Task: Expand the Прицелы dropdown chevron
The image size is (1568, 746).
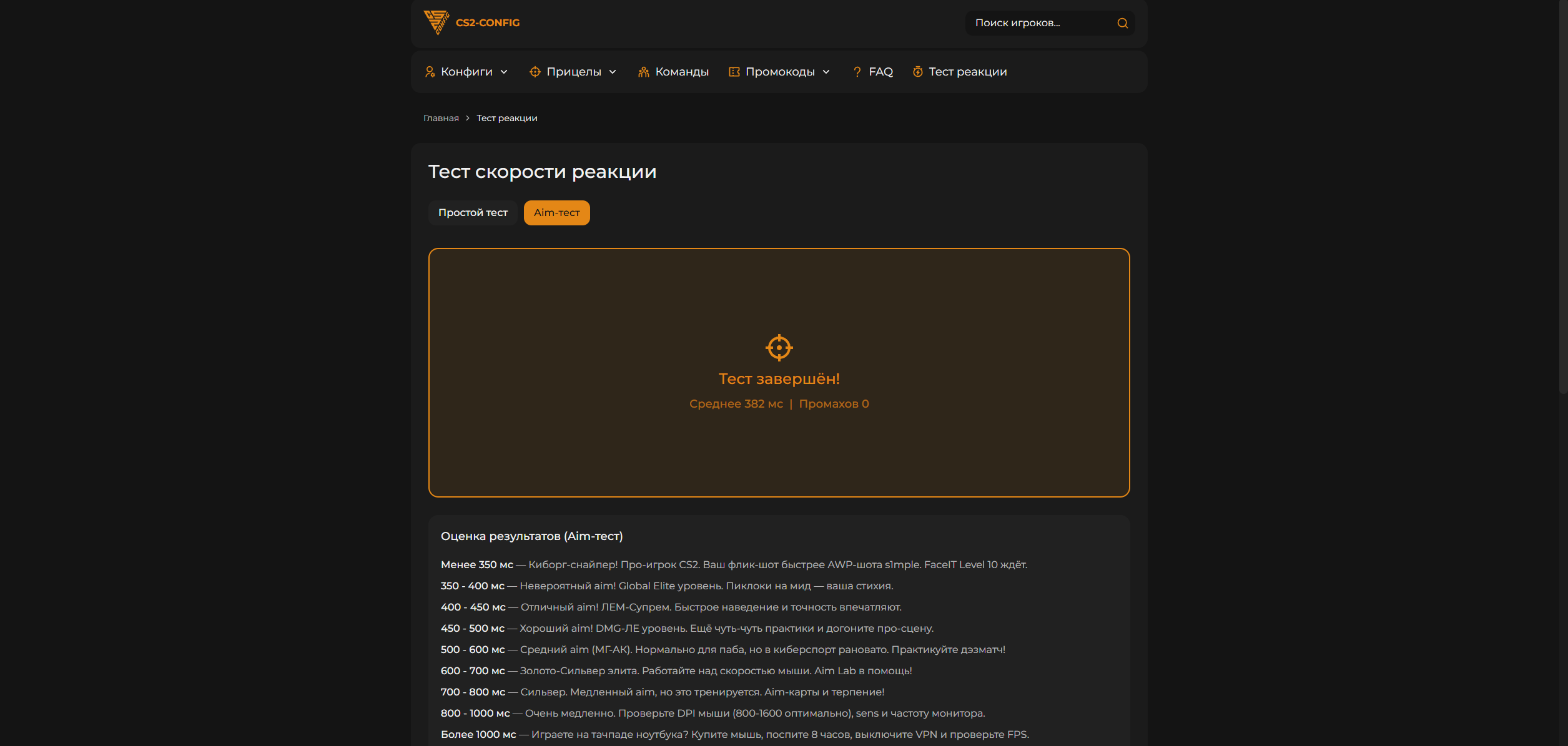Action: (x=613, y=72)
